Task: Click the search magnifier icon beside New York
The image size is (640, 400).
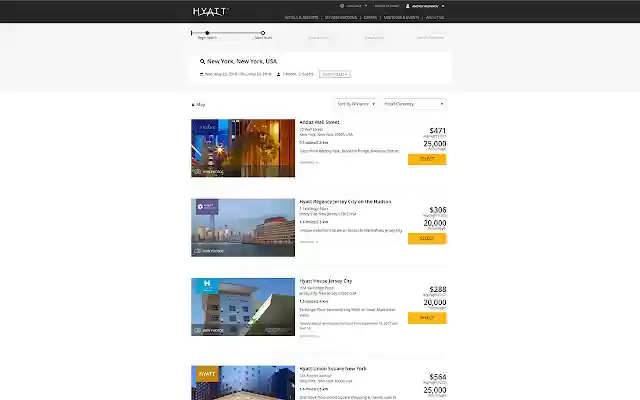Action: (202, 61)
